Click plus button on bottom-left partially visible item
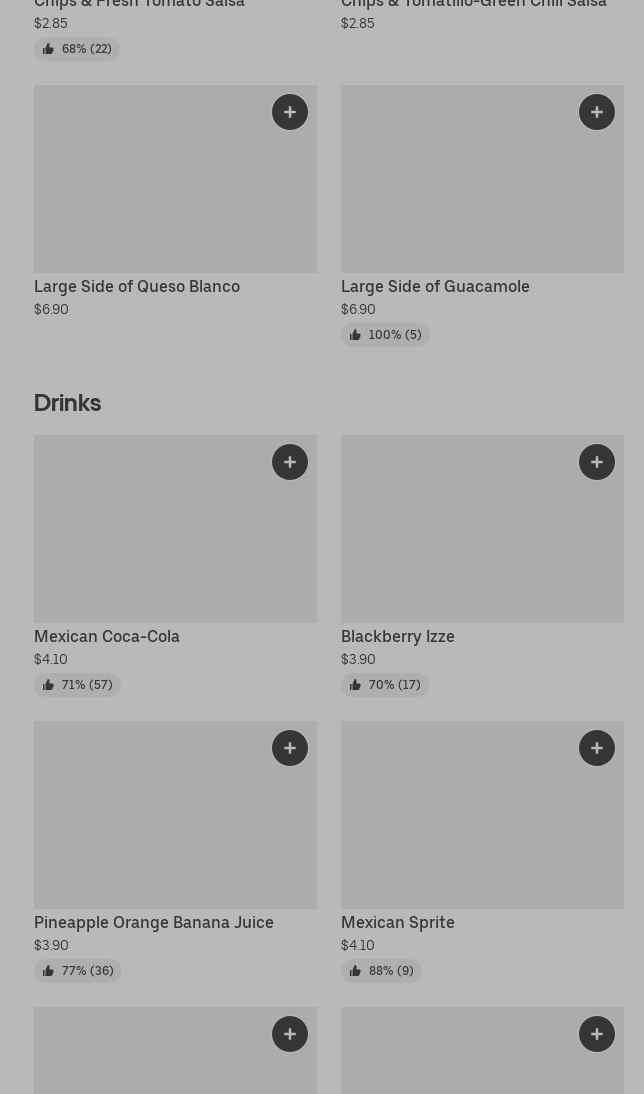This screenshot has width=644, height=1094. point(290,1034)
